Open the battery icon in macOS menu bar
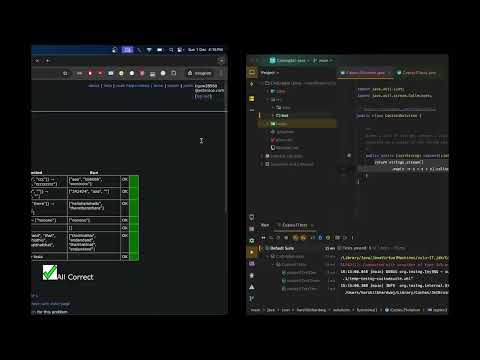Viewport: 480px width, 360px height. click(x=160, y=50)
